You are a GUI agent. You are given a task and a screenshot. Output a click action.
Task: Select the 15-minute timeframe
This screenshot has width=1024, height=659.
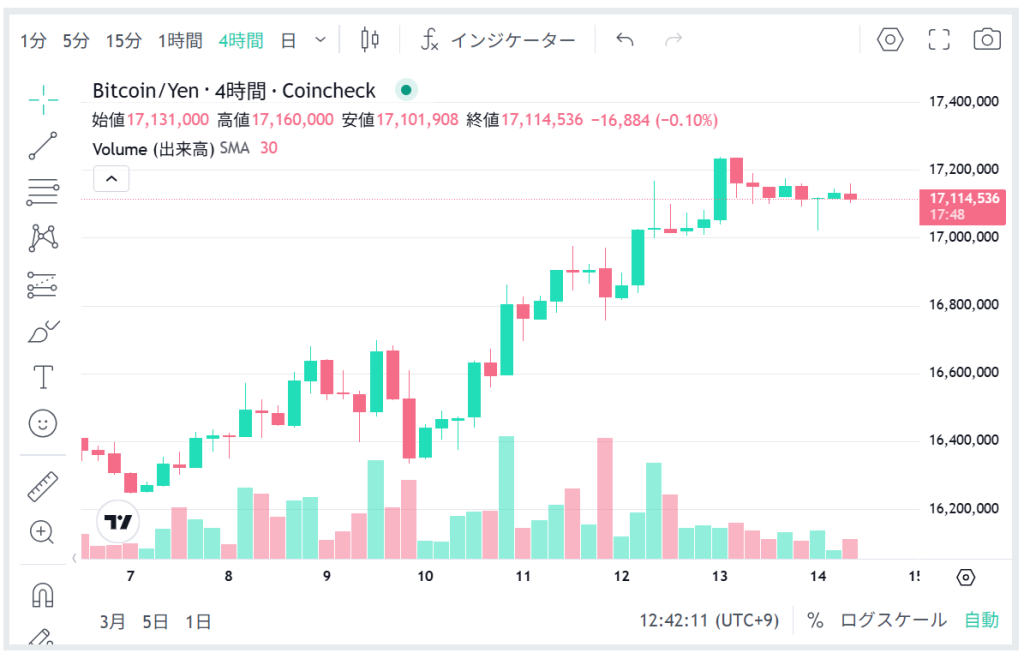(124, 41)
